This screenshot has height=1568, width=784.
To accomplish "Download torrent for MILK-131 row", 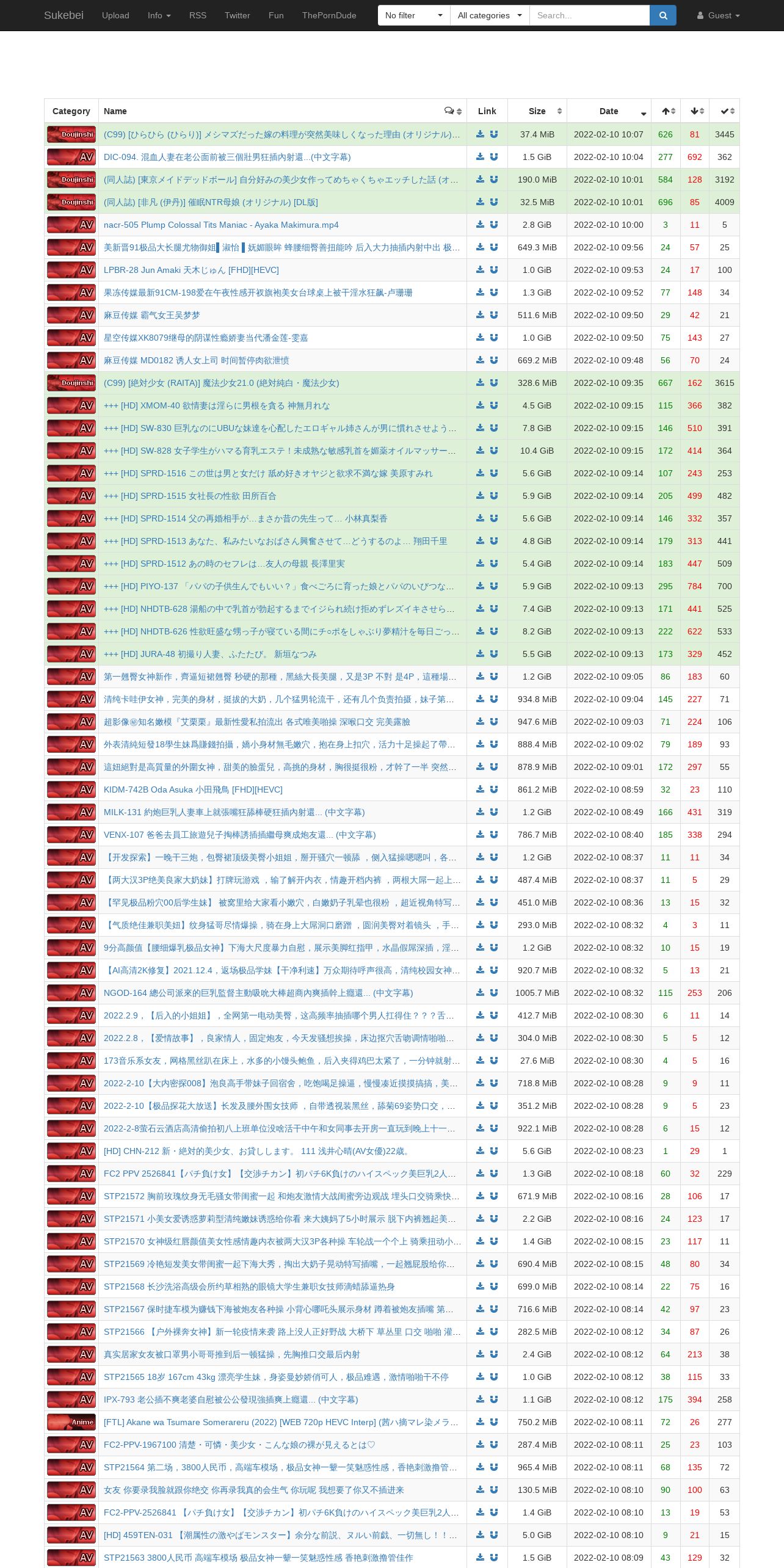I will point(481,812).
